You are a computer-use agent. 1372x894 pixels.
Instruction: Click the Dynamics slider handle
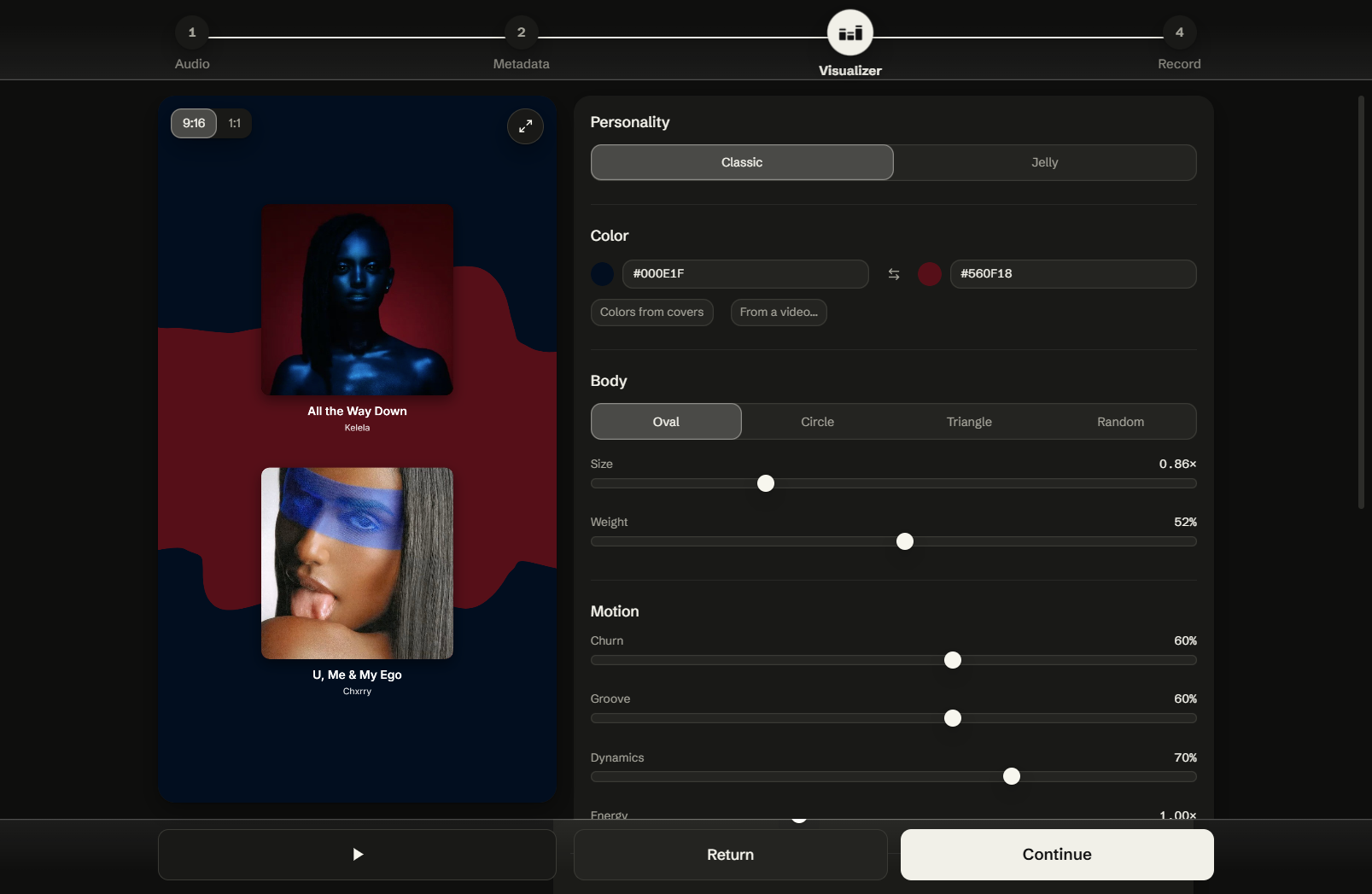pos(1012,776)
